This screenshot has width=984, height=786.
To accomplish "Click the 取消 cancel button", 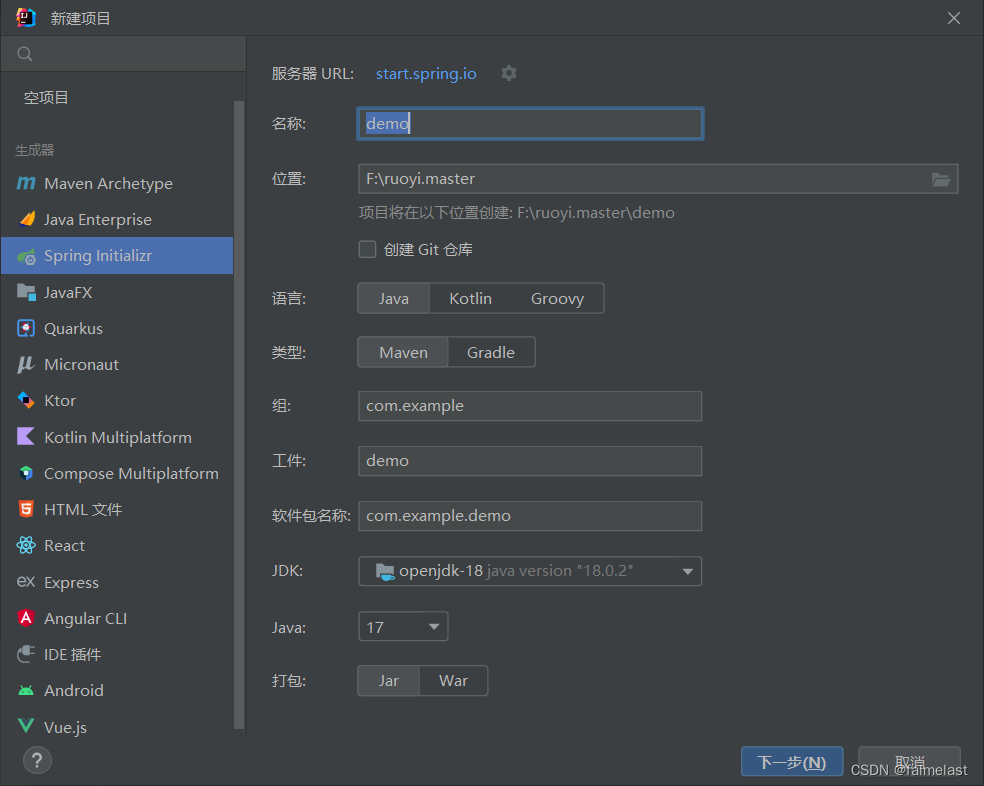I will [x=909, y=762].
